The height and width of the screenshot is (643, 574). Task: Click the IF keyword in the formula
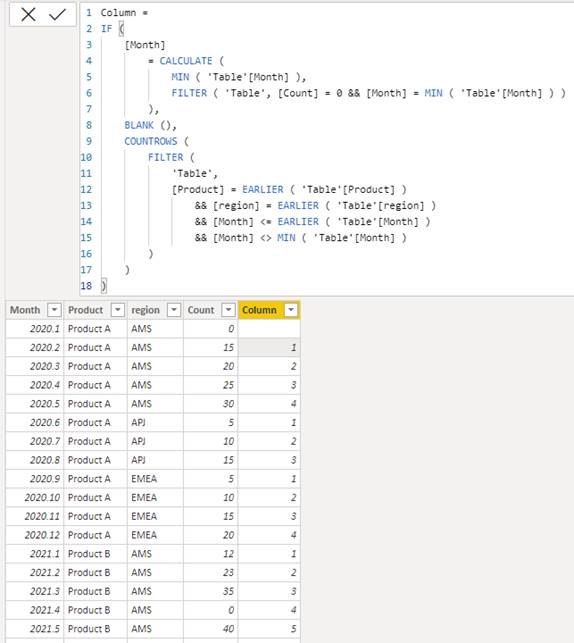pos(106,29)
